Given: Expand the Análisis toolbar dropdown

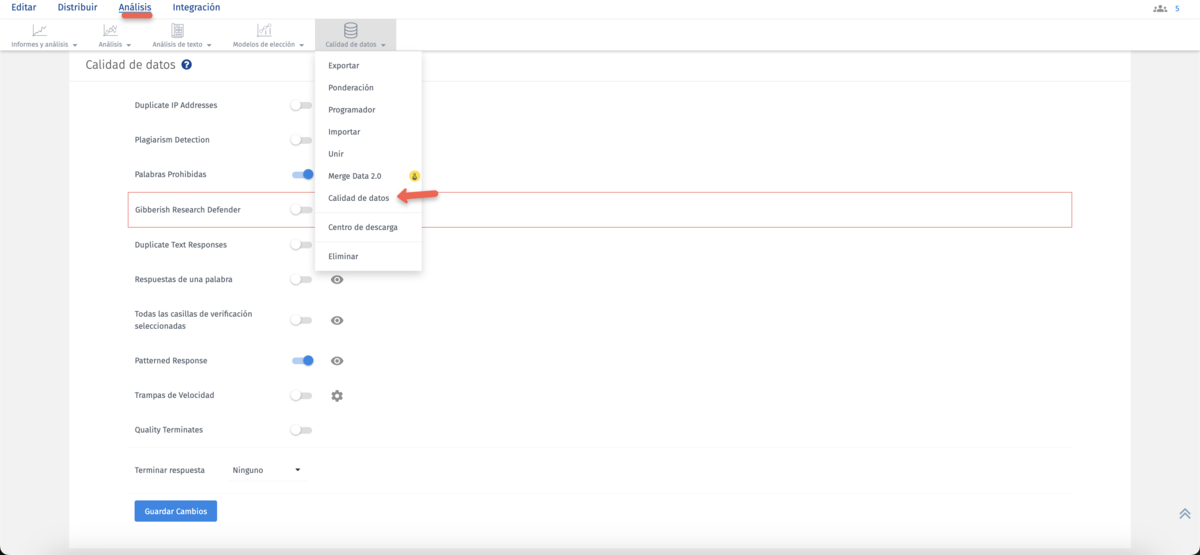Looking at the screenshot, I should point(128,45).
